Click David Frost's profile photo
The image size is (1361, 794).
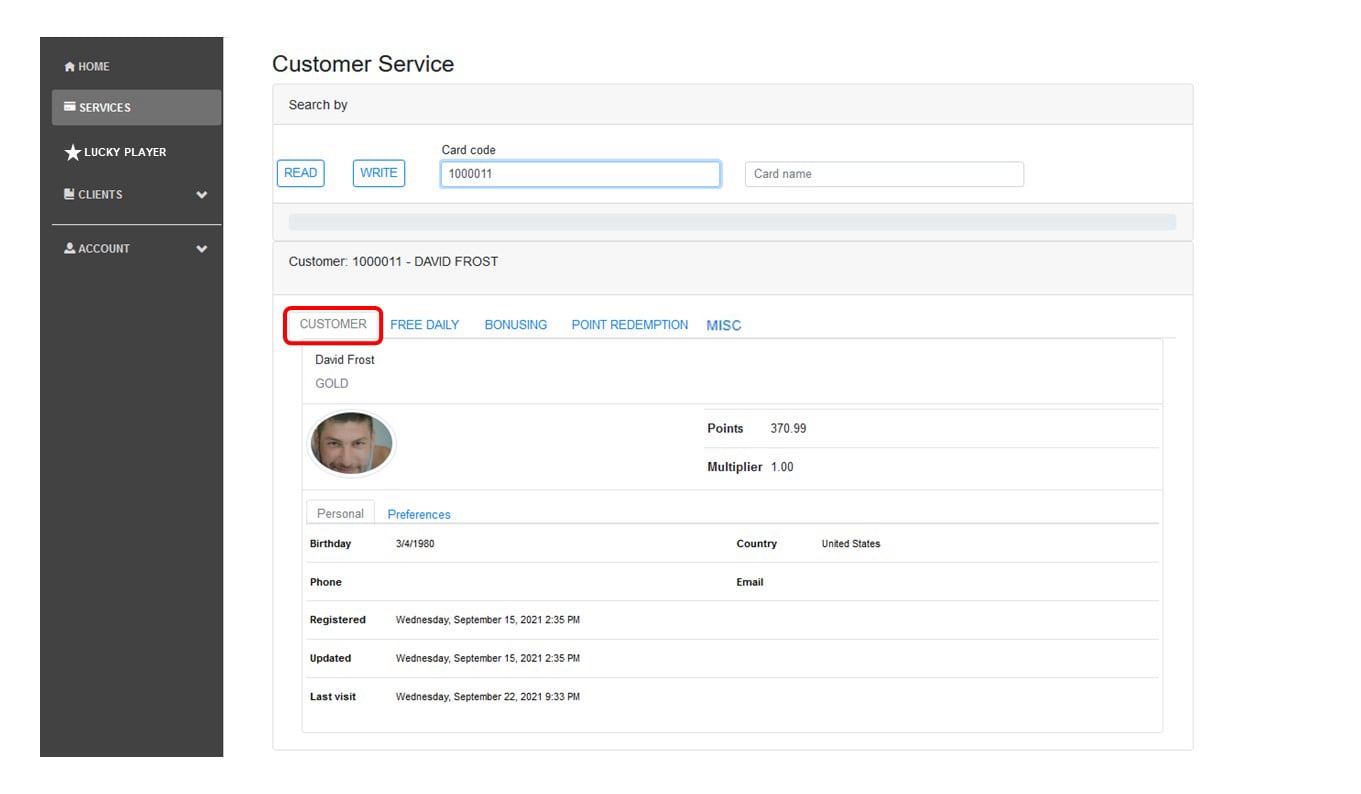(x=351, y=444)
